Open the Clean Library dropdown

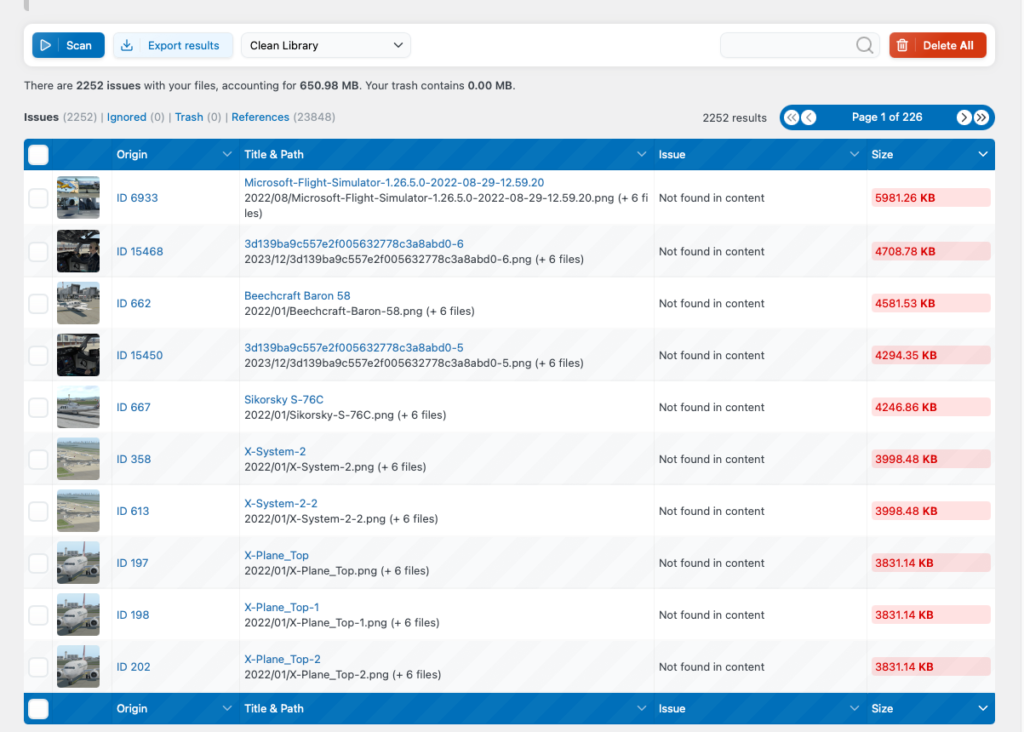(x=326, y=45)
